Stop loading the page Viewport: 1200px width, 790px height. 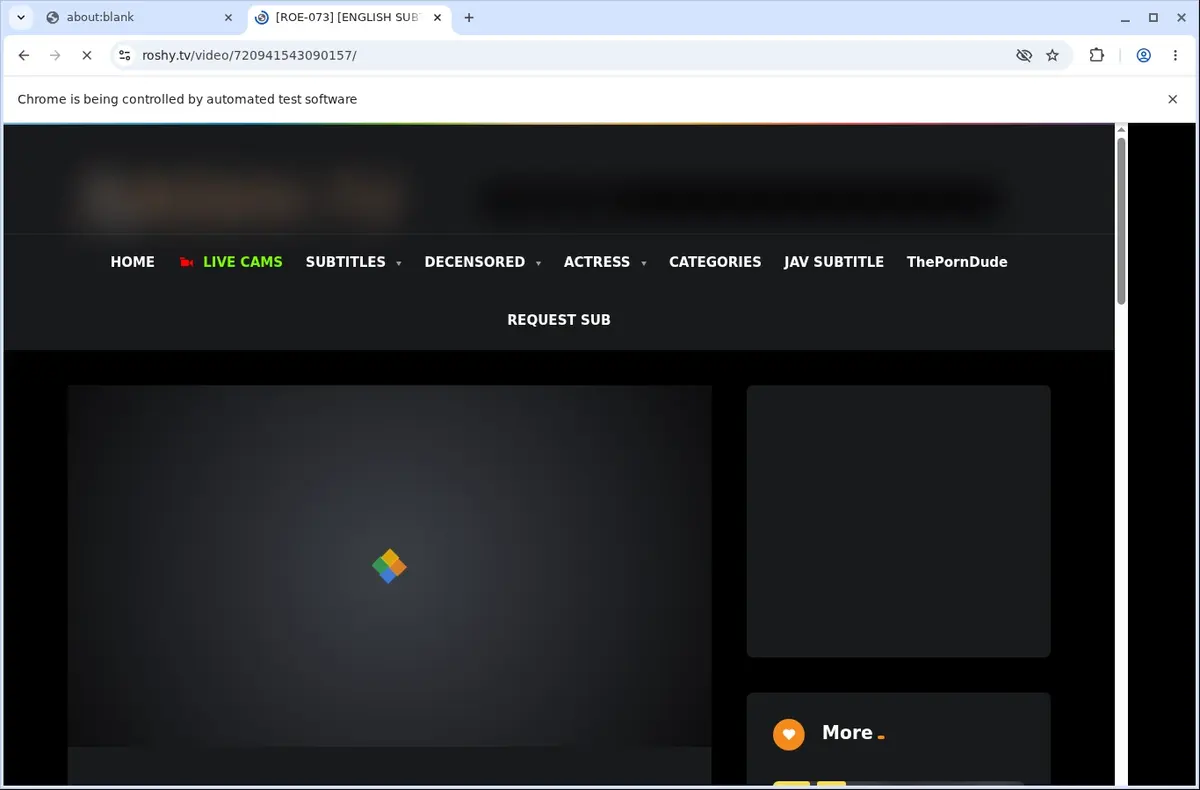point(87,56)
